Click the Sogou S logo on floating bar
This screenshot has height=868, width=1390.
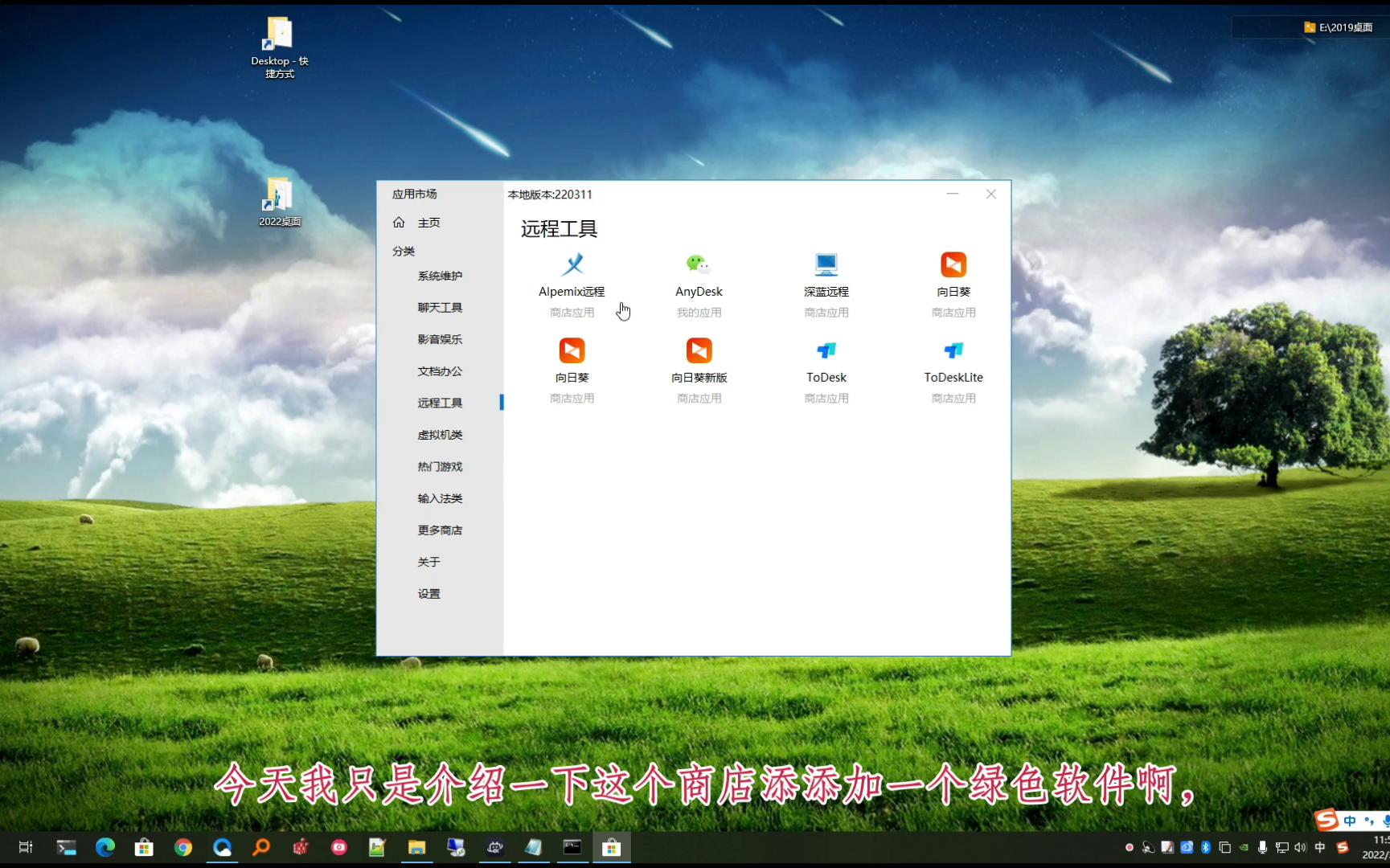1326,820
